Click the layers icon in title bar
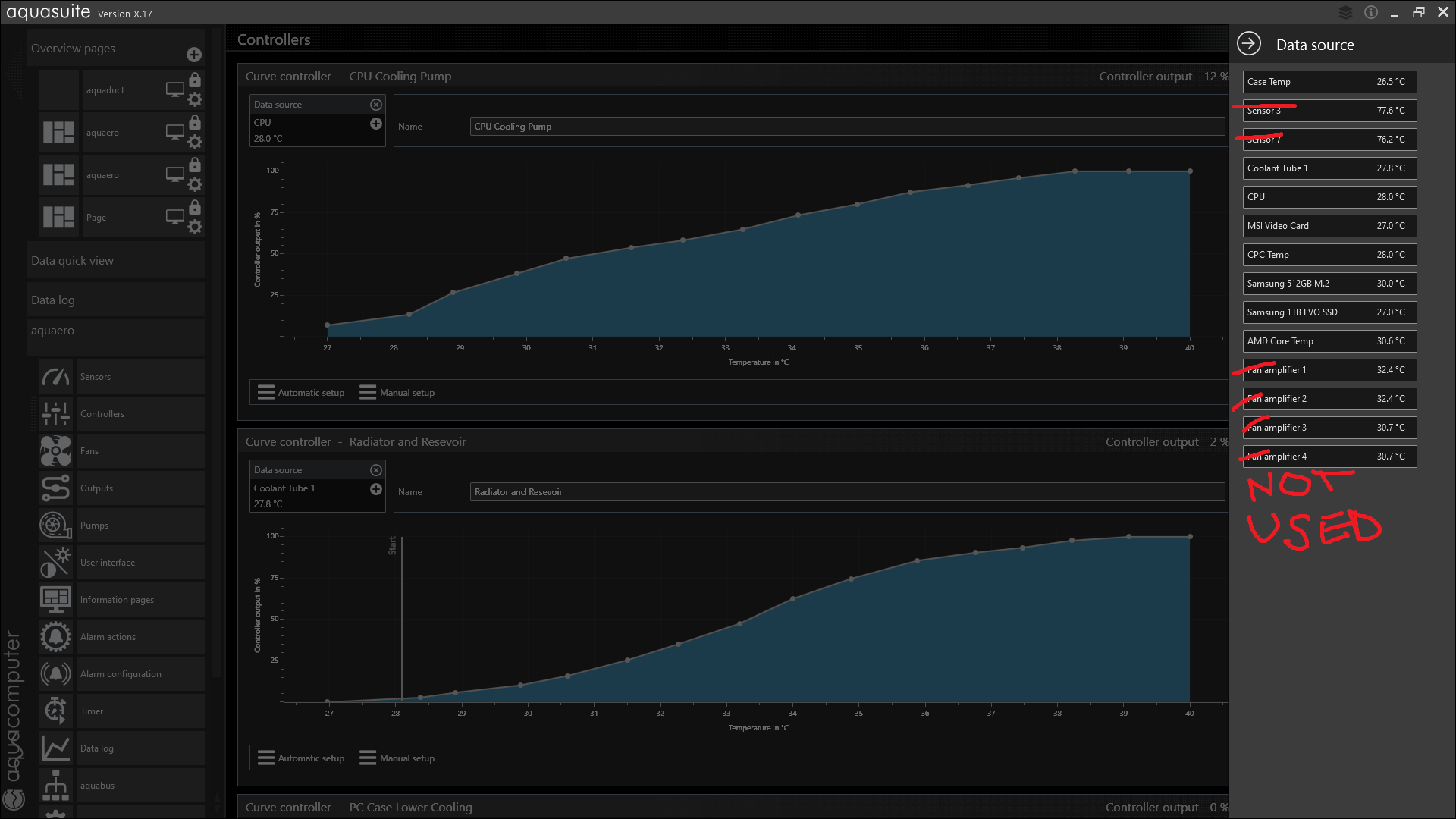The width and height of the screenshot is (1456, 819). click(x=1345, y=12)
